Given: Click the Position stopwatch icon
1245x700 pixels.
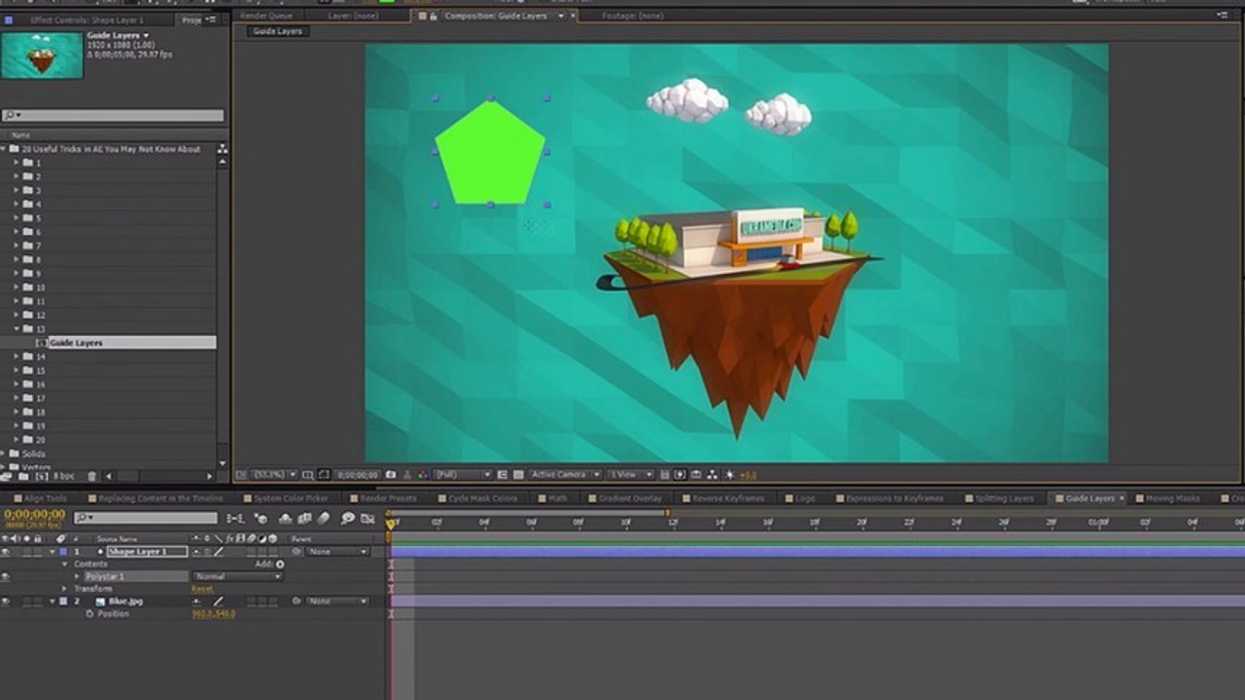Looking at the screenshot, I should coord(89,614).
